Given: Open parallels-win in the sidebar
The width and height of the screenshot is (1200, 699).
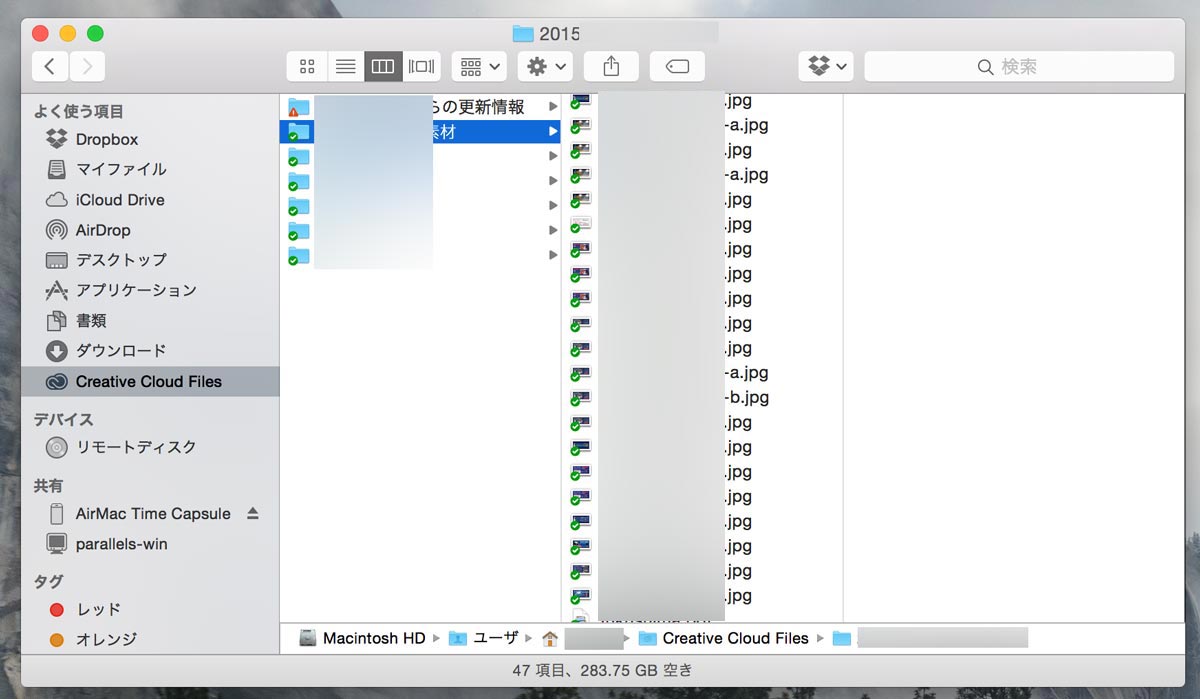Looking at the screenshot, I should (150, 544).
